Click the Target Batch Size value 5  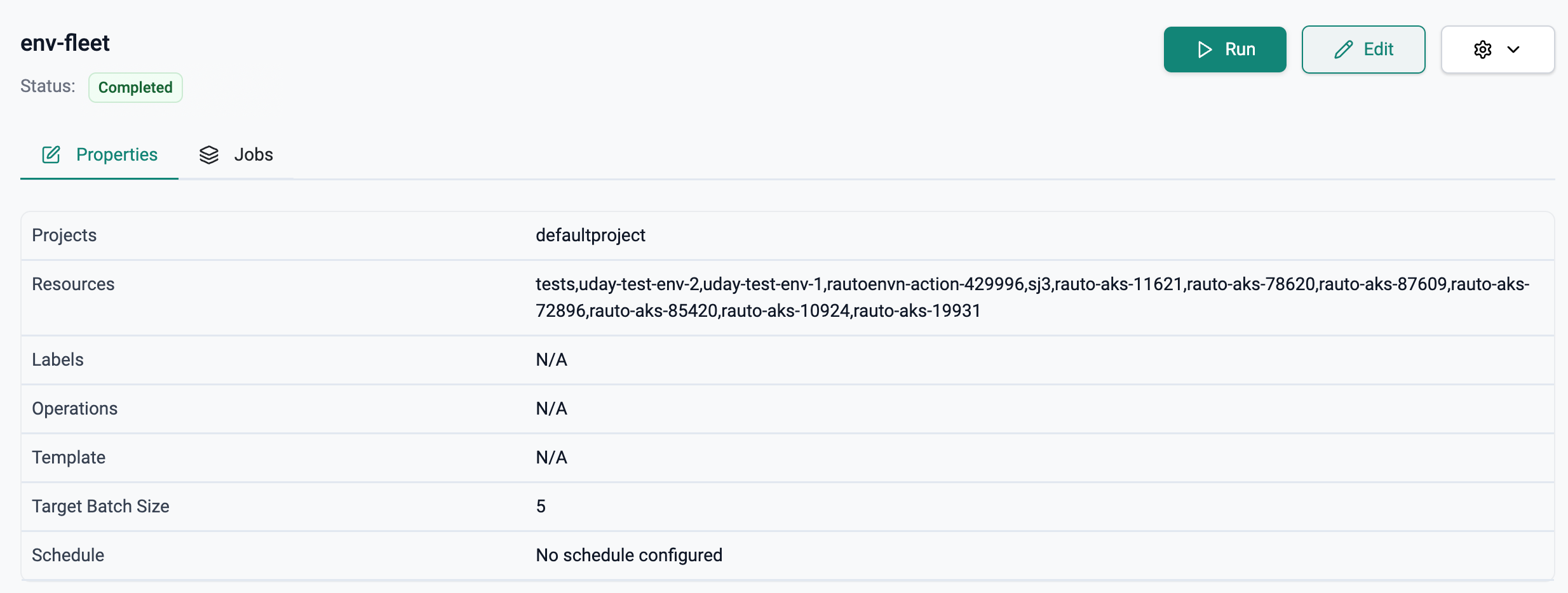[541, 507]
